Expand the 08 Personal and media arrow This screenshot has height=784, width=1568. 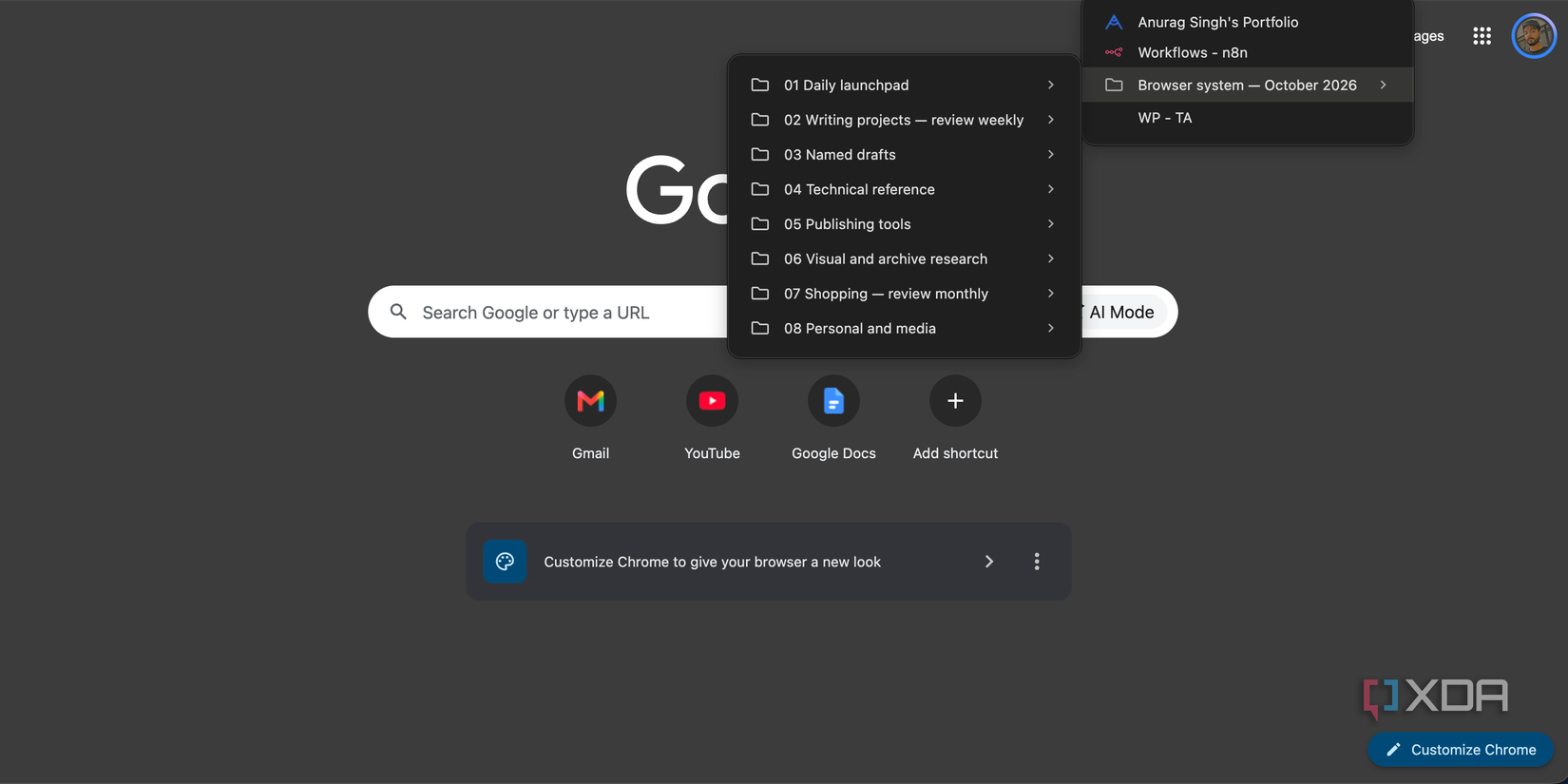click(1051, 328)
